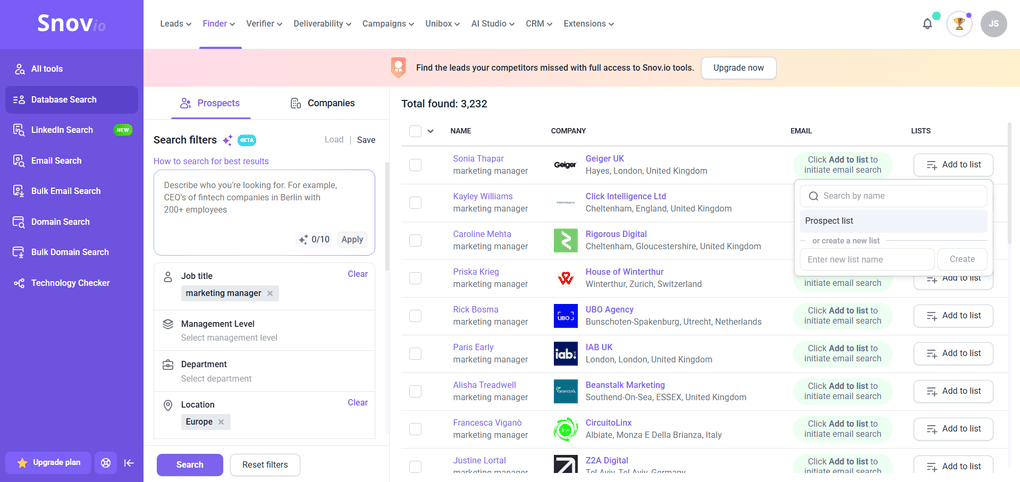Click the Rigorous Digital logo
Screen dimensions: 1020x482
(x=565, y=240)
